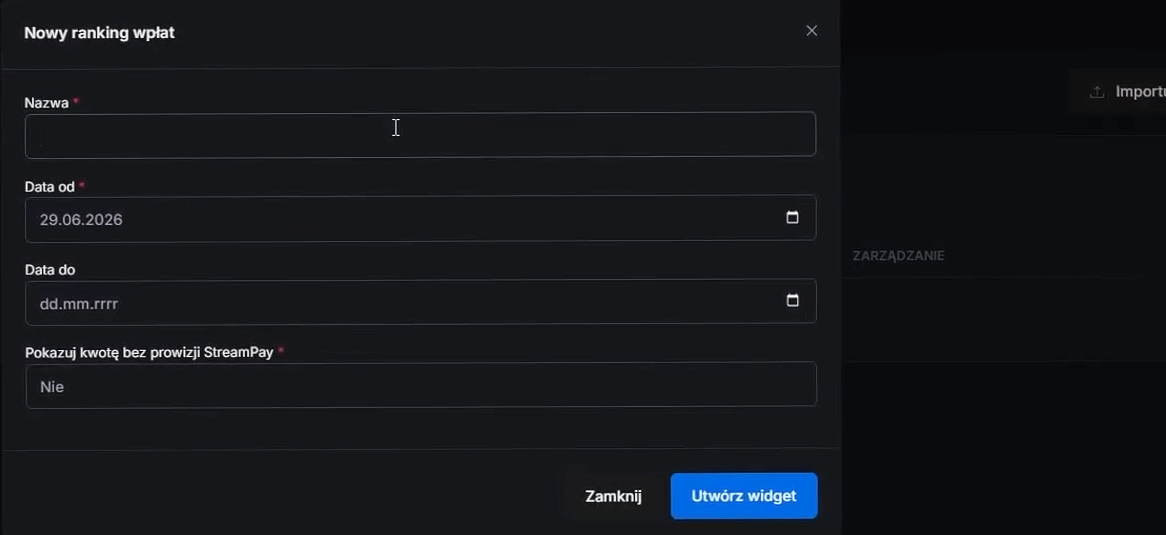Click the upload icon beside Import
Viewport: 1166px width, 535px height.
tap(1096, 92)
